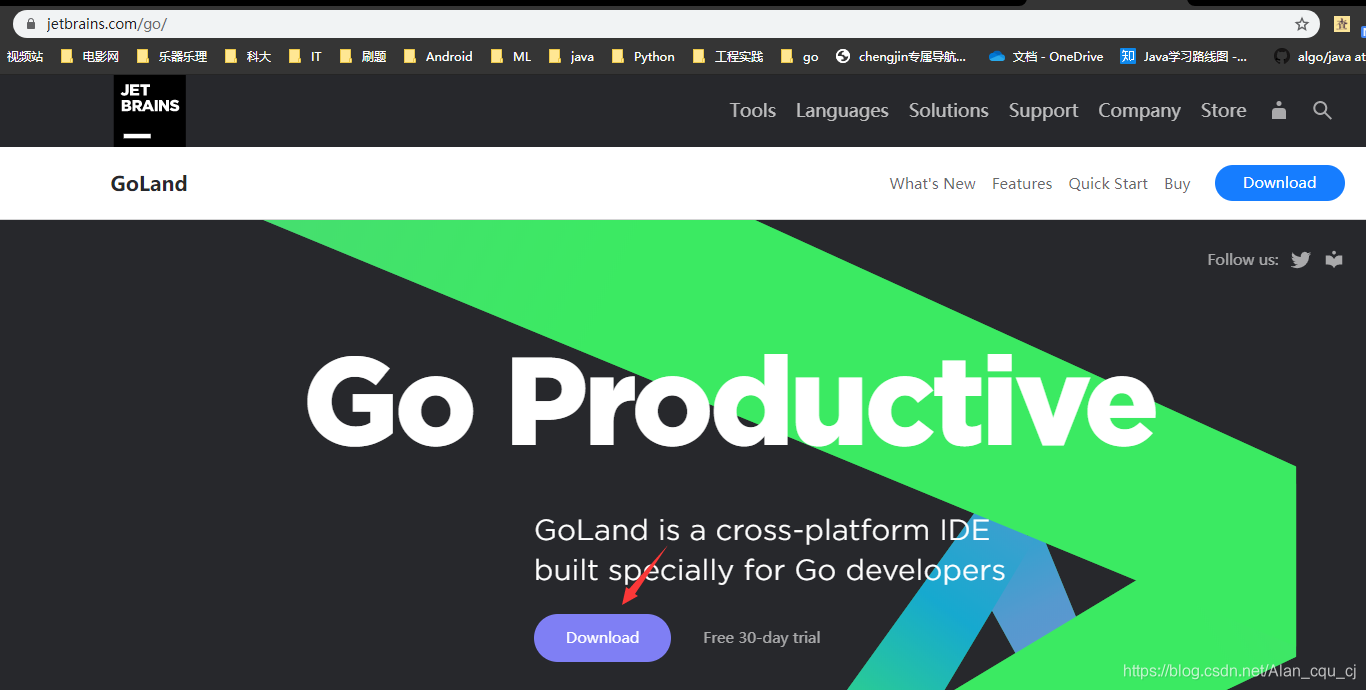The image size is (1366, 690).
Task: Open Android bookmark folder
Action: point(438,57)
